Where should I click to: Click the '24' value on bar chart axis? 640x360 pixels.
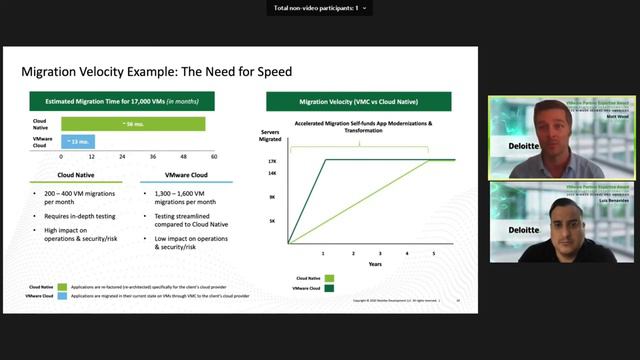click(x=122, y=157)
